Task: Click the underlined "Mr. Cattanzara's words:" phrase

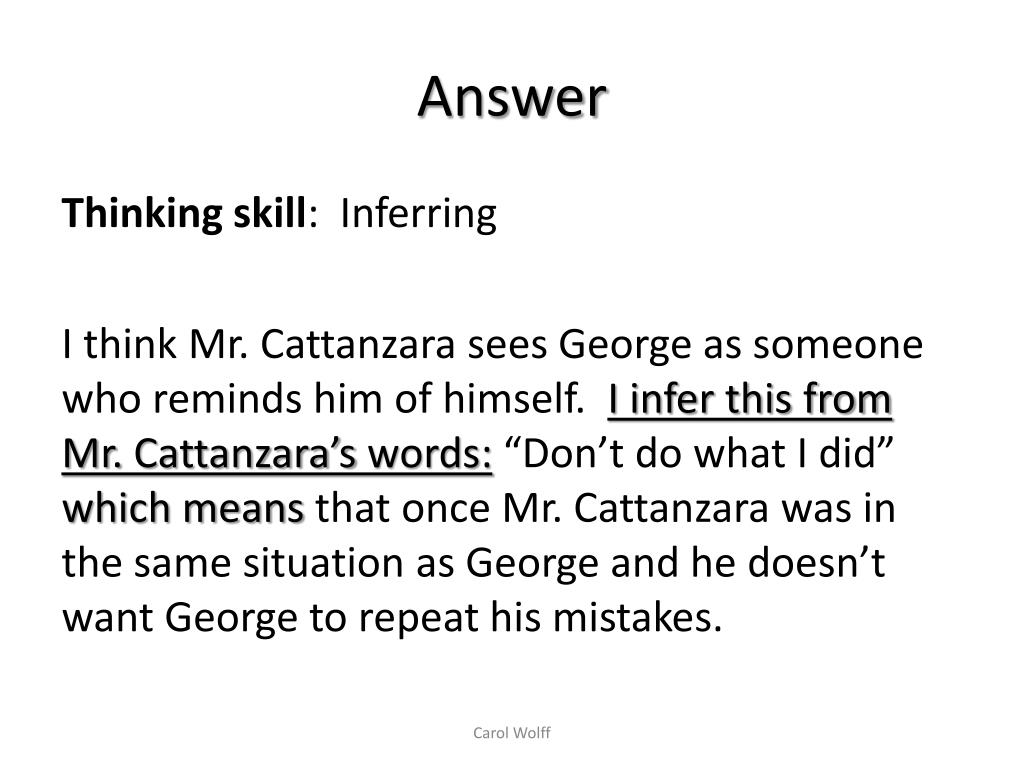Action: tap(278, 454)
